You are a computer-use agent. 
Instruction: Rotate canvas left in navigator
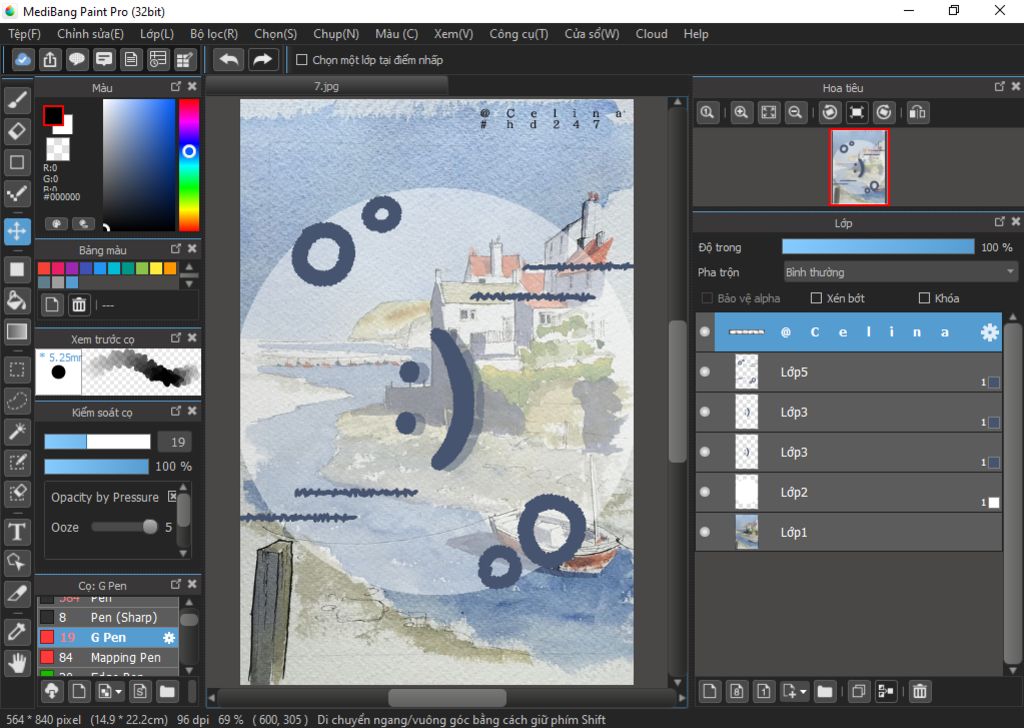coord(830,112)
